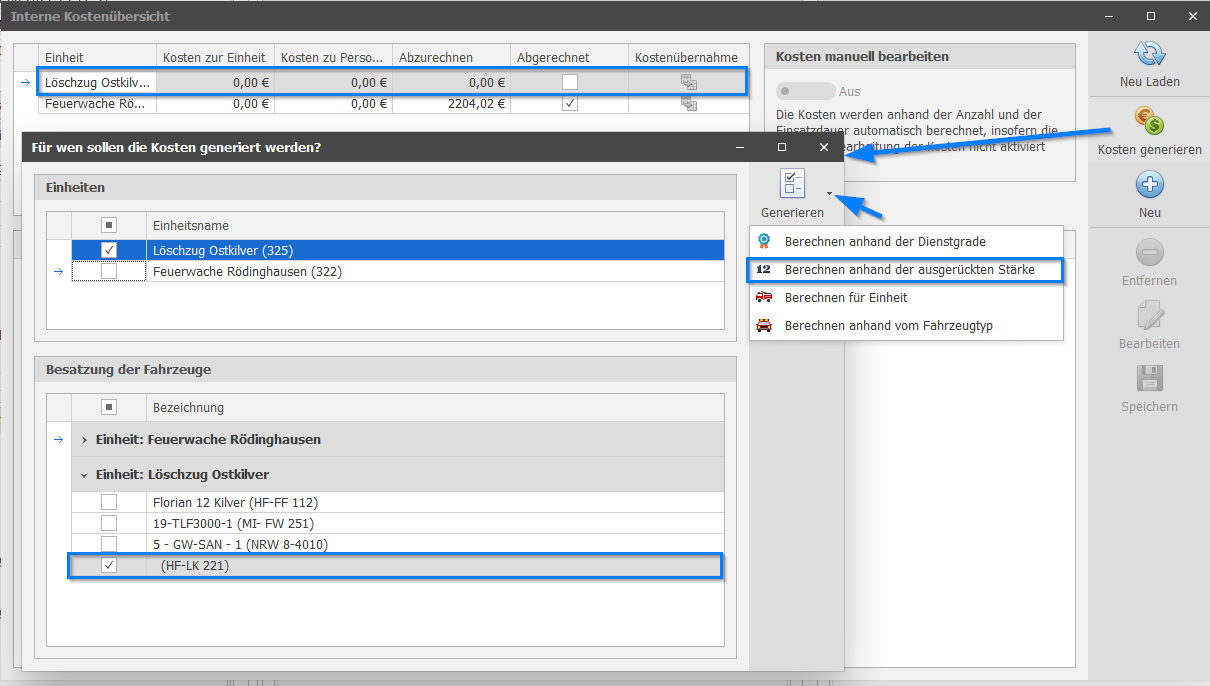This screenshot has width=1210, height=686.
Task: Click the Neu Laden refresh icon
Action: click(1149, 55)
